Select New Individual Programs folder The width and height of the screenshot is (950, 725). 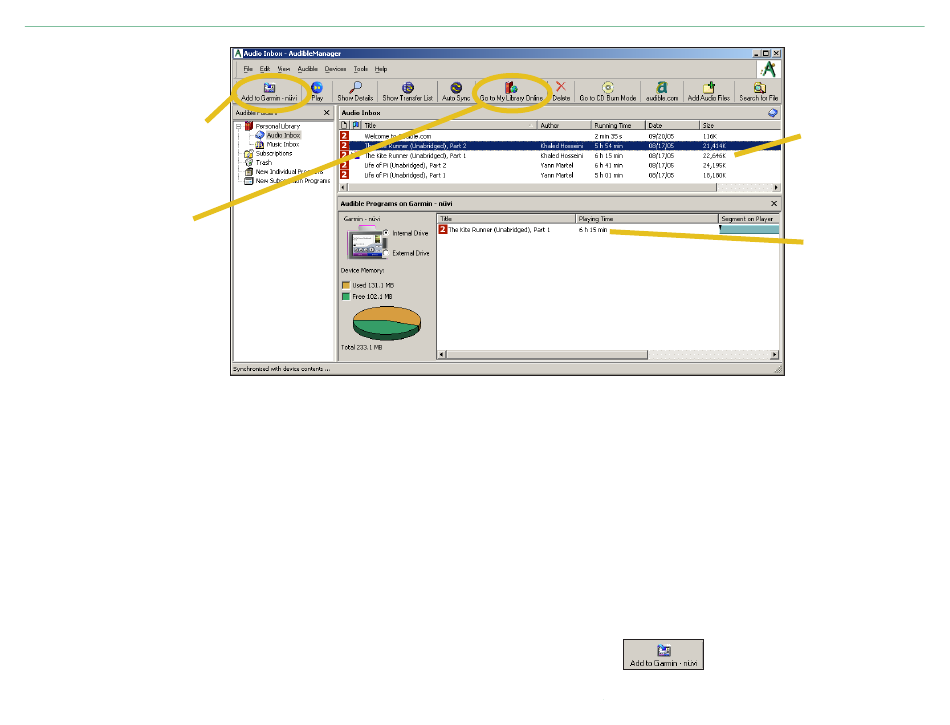[289, 172]
